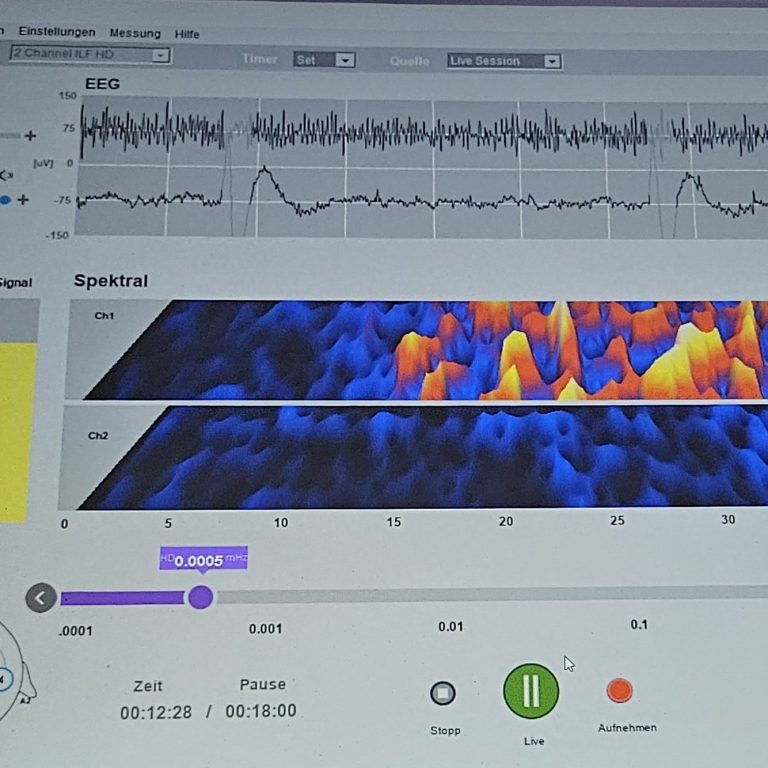
Task: Open the 2 Channel ILF HD dropdown
Action: tap(90, 55)
